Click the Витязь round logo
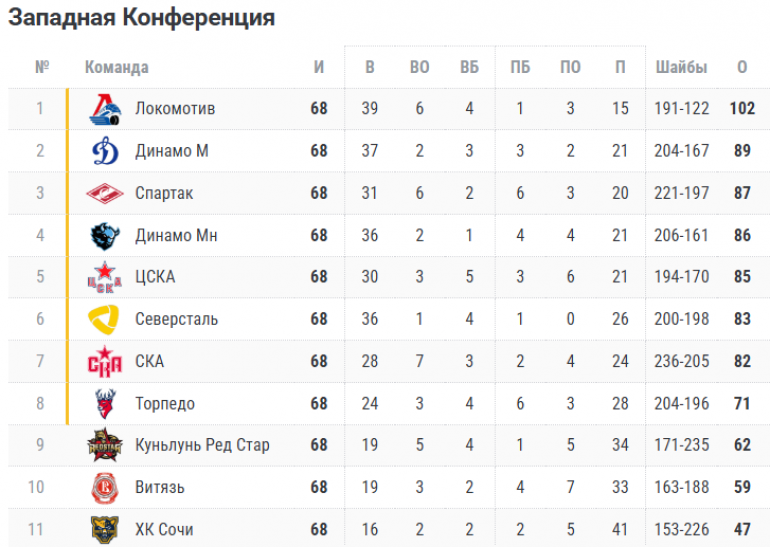This screenshot has width=770, height=547. (x=105, y=488)
